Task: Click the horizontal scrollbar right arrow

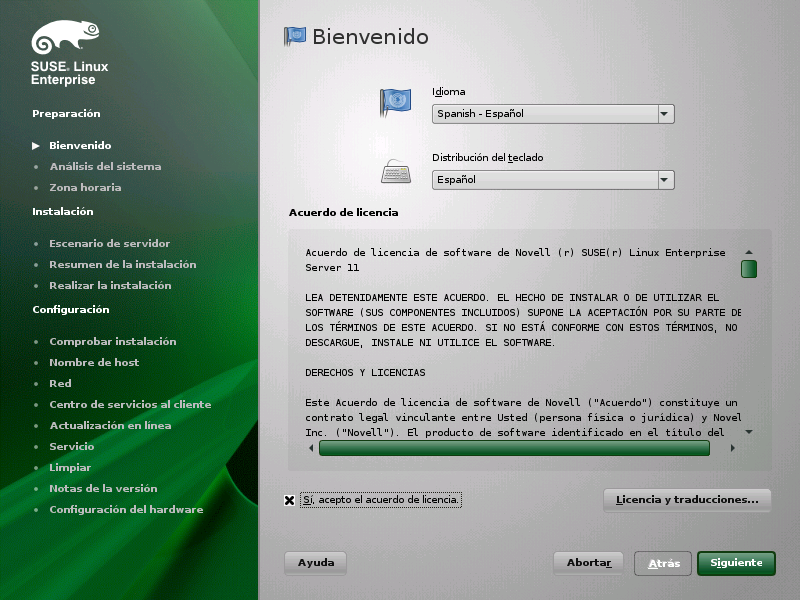Action: (x=733, y=448)
